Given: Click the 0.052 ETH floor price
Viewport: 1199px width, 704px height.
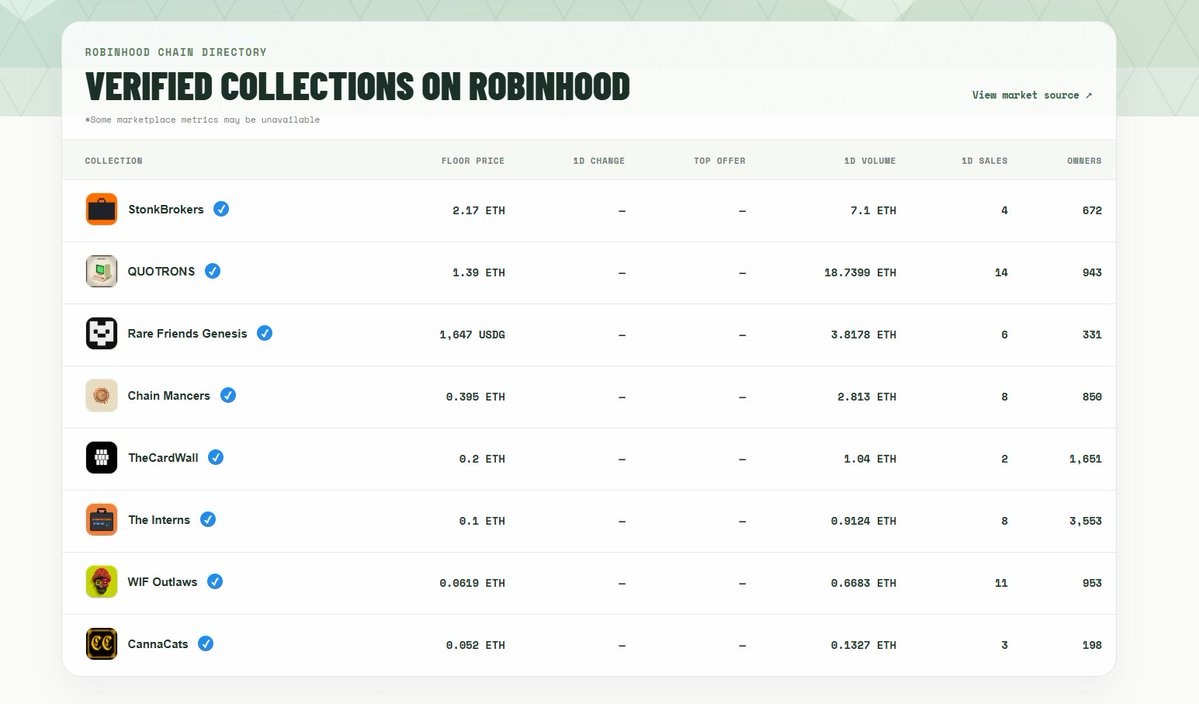Looking at the screenshot, I should tap(476, 644).
